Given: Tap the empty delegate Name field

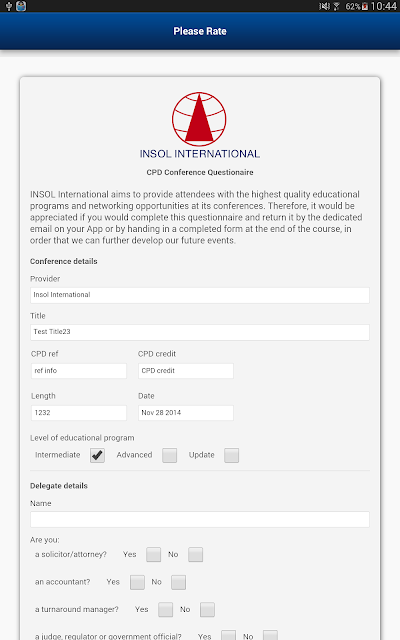Looking at the screenshot, I should pyautogui.click(x=200, y=519).
